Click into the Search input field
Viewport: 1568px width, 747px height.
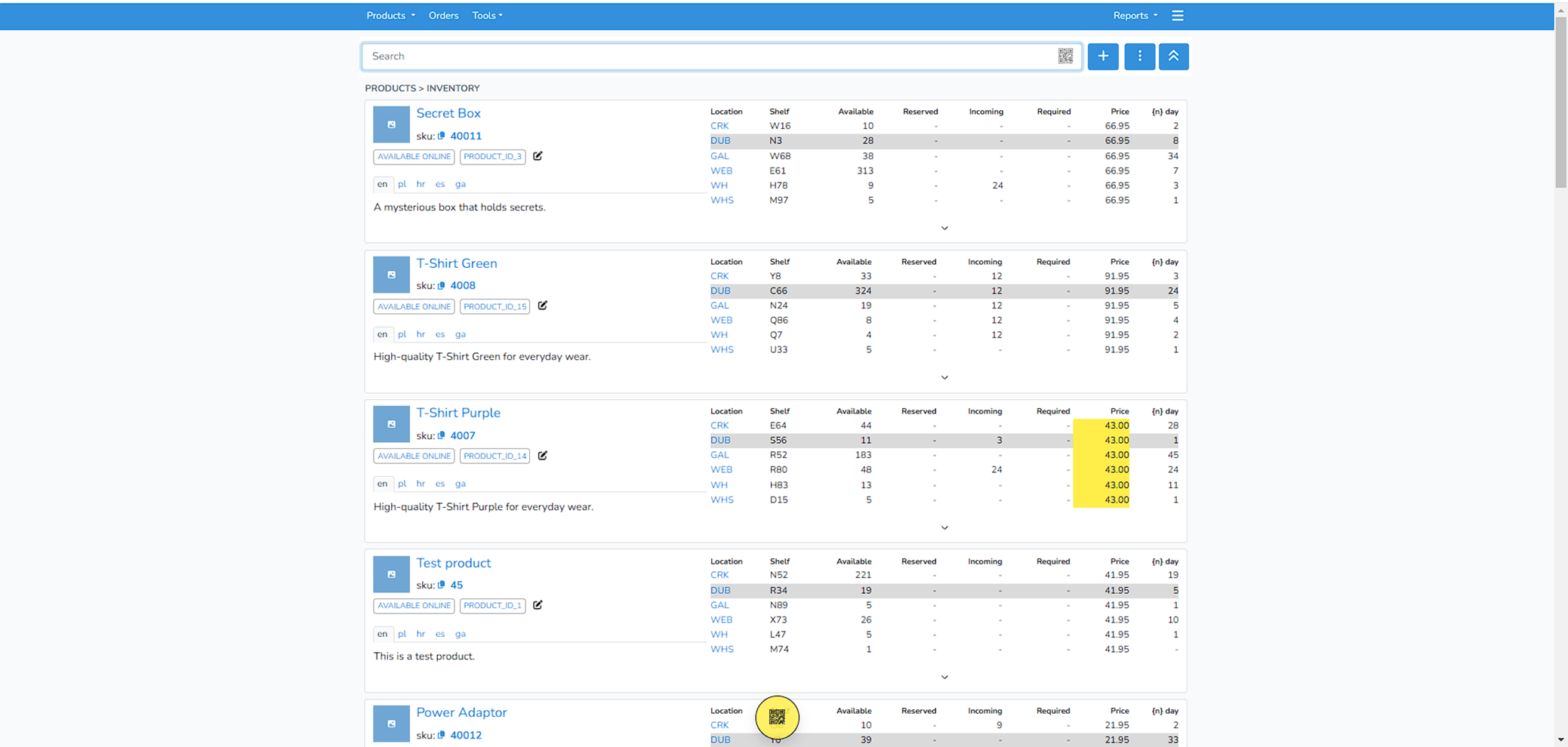pyautogui.click(x=710, y=56)
